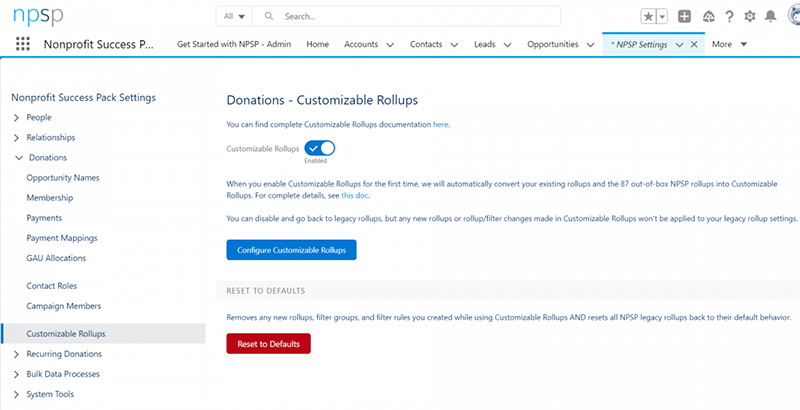Open the 'All' search scope dropdown
The height and width of the screenshot is (410, 800).
pyautogui.click(x=234, y=16)
